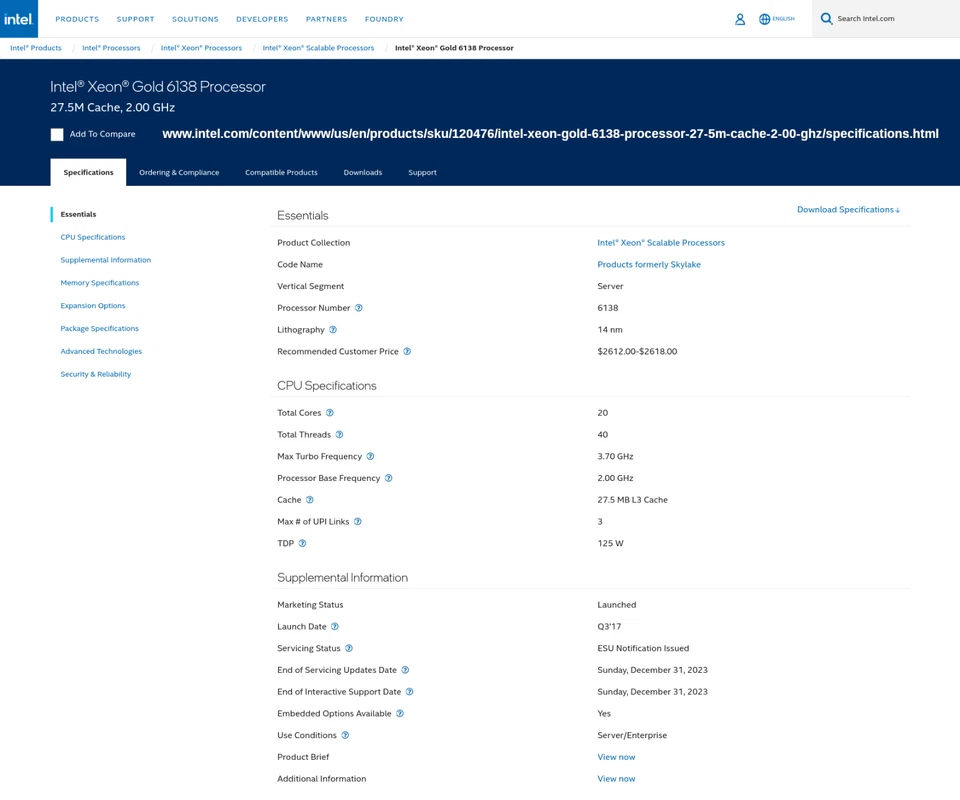Click the Server/Enterprise use conditions value
960x800 pixels.
click(632, 735)
